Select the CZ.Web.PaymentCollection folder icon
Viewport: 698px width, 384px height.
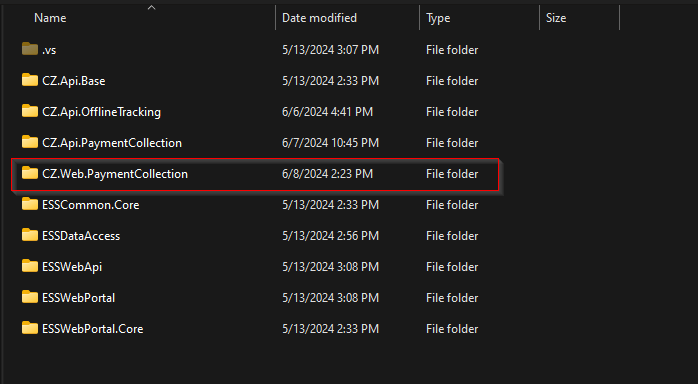[x=30, y=173]
